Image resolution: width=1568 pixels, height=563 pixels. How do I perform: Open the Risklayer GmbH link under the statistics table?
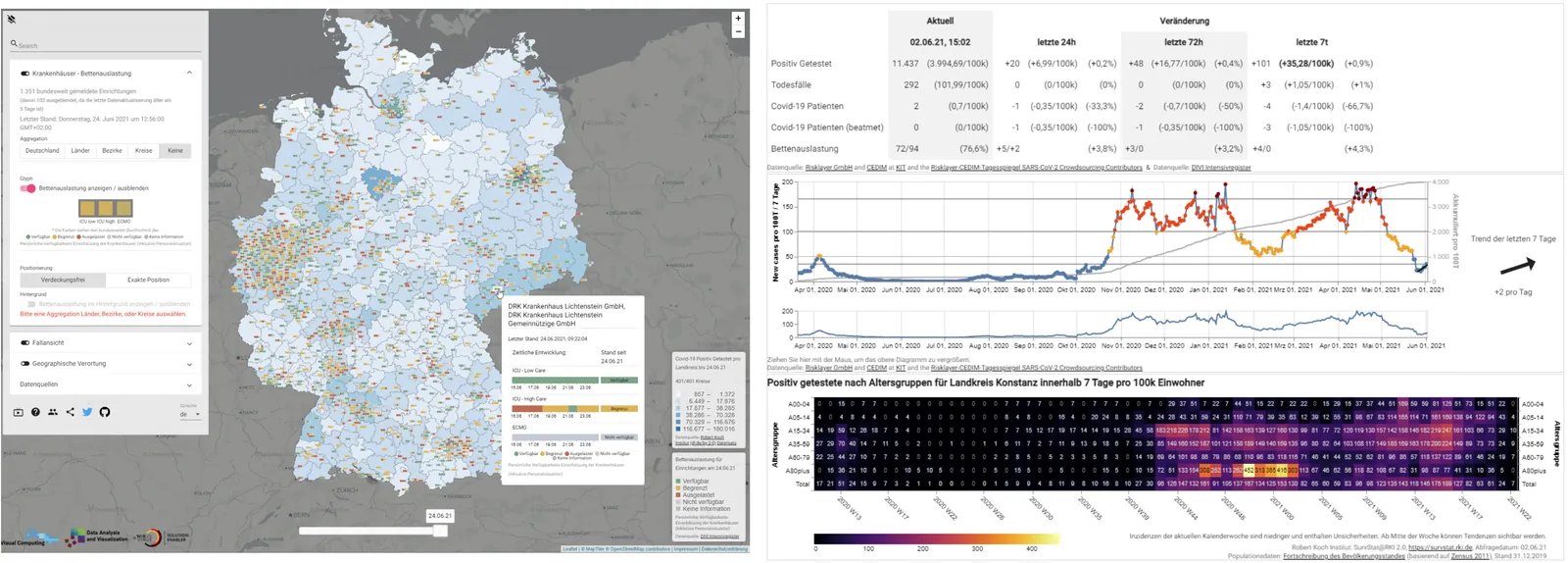coord(829,168)
